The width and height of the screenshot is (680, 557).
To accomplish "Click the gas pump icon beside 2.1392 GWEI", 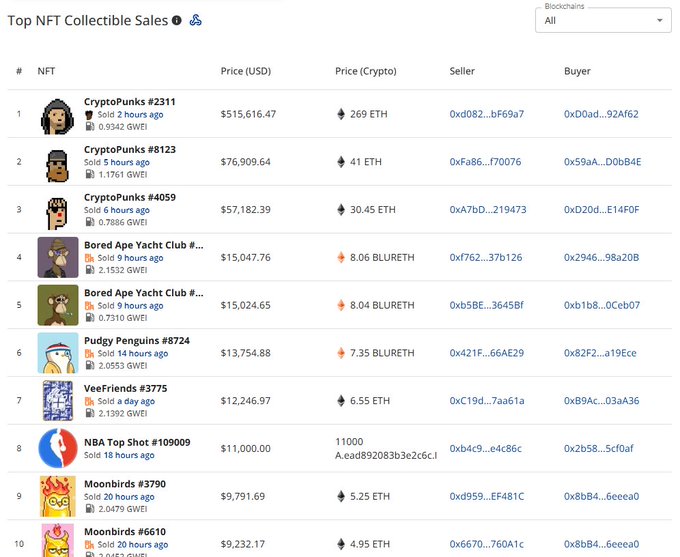I will tap(90, 413).
